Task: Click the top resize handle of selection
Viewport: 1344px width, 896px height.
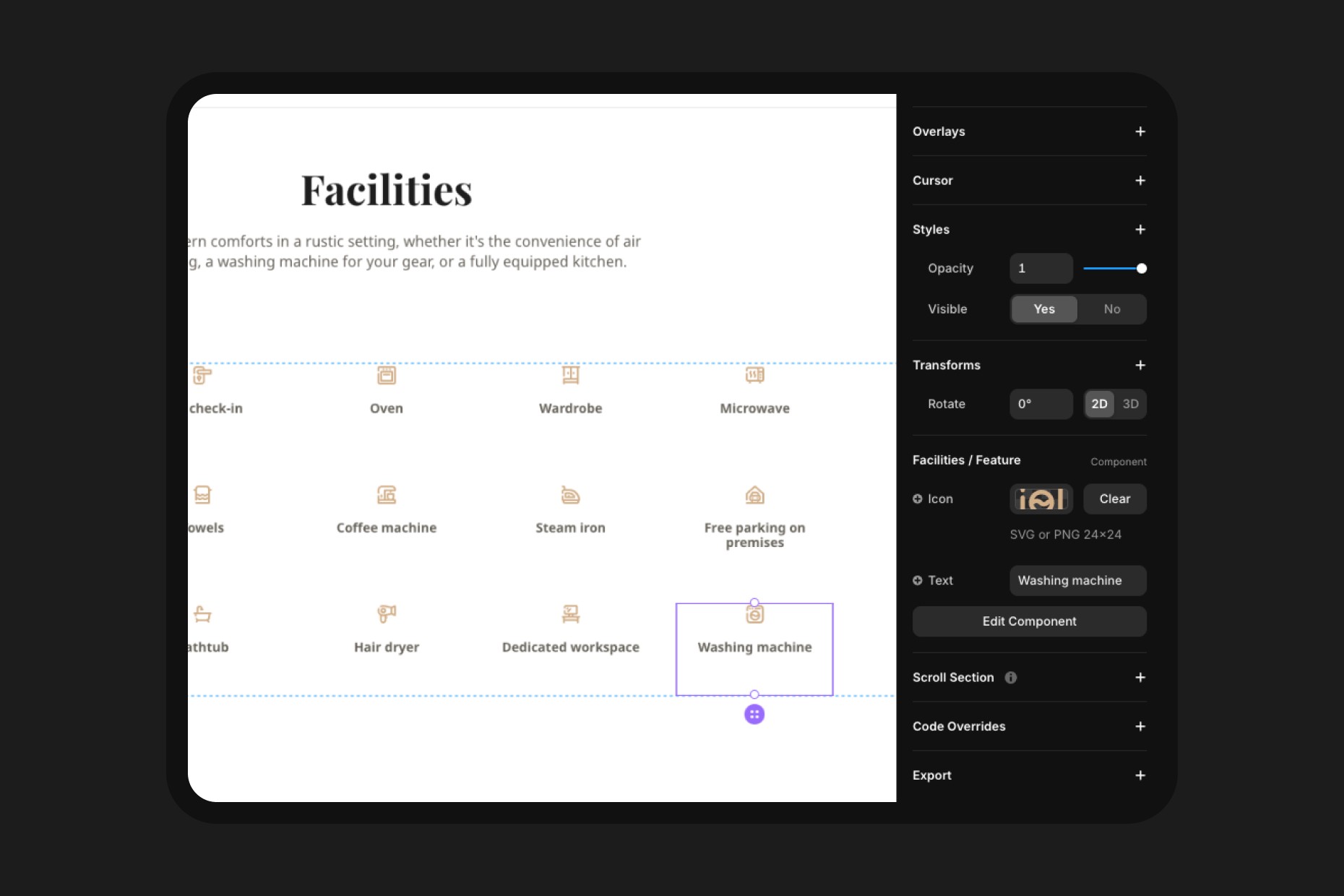Action: click(x=754, y=603)
